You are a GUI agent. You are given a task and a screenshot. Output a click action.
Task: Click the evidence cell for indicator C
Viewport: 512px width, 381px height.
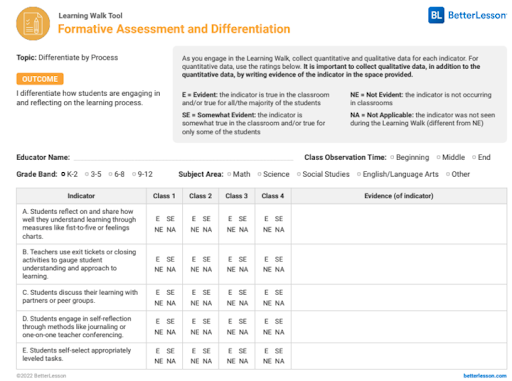[x=399, y=298]
